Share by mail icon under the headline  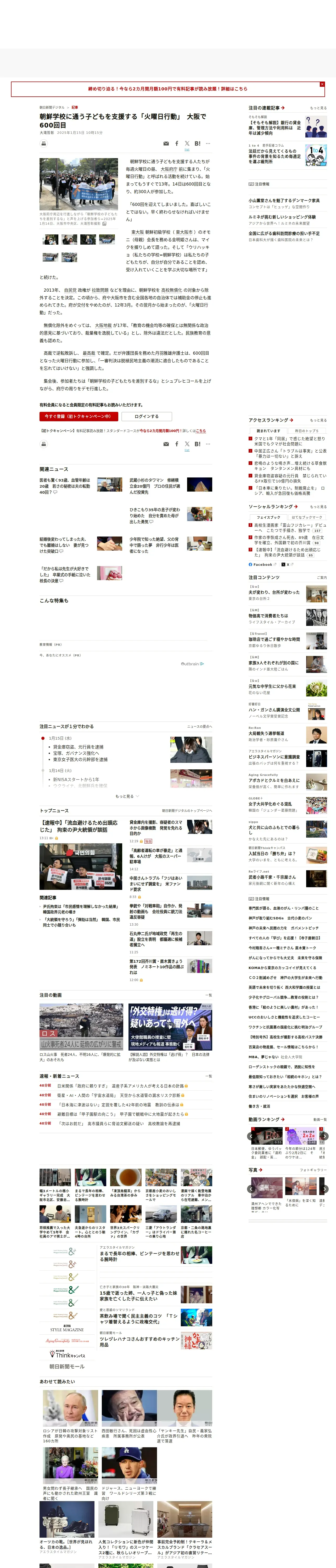point(166,144)
